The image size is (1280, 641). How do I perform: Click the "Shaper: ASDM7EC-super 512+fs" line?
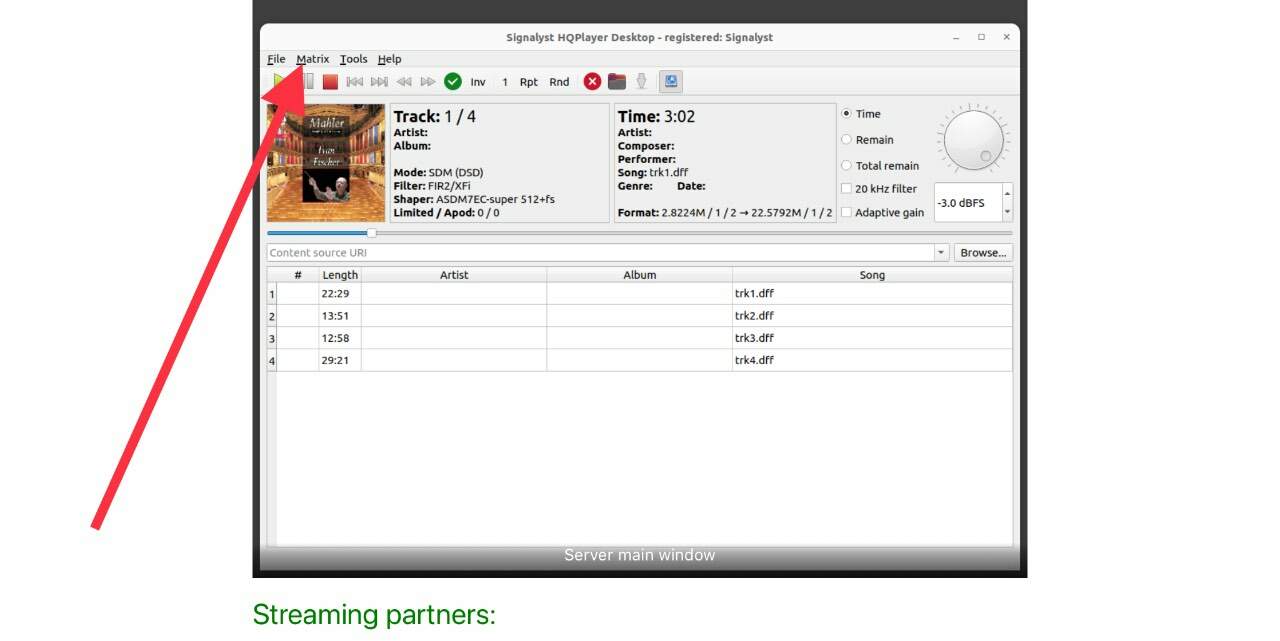pos(474,199)
